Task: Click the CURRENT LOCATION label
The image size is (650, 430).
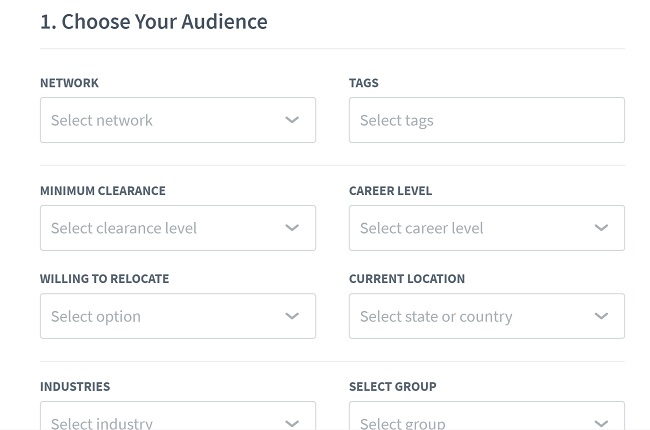Action: pos(407,279)
